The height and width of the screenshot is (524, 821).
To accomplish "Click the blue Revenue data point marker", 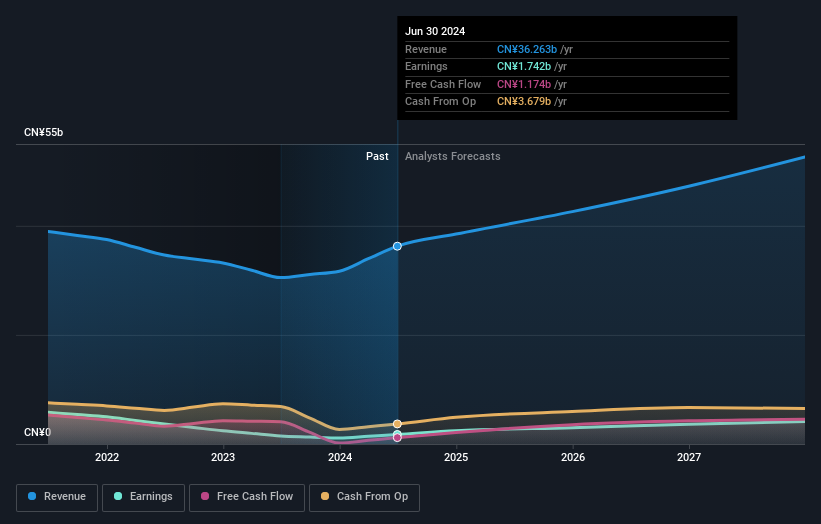I will click(x=397, y=246).
